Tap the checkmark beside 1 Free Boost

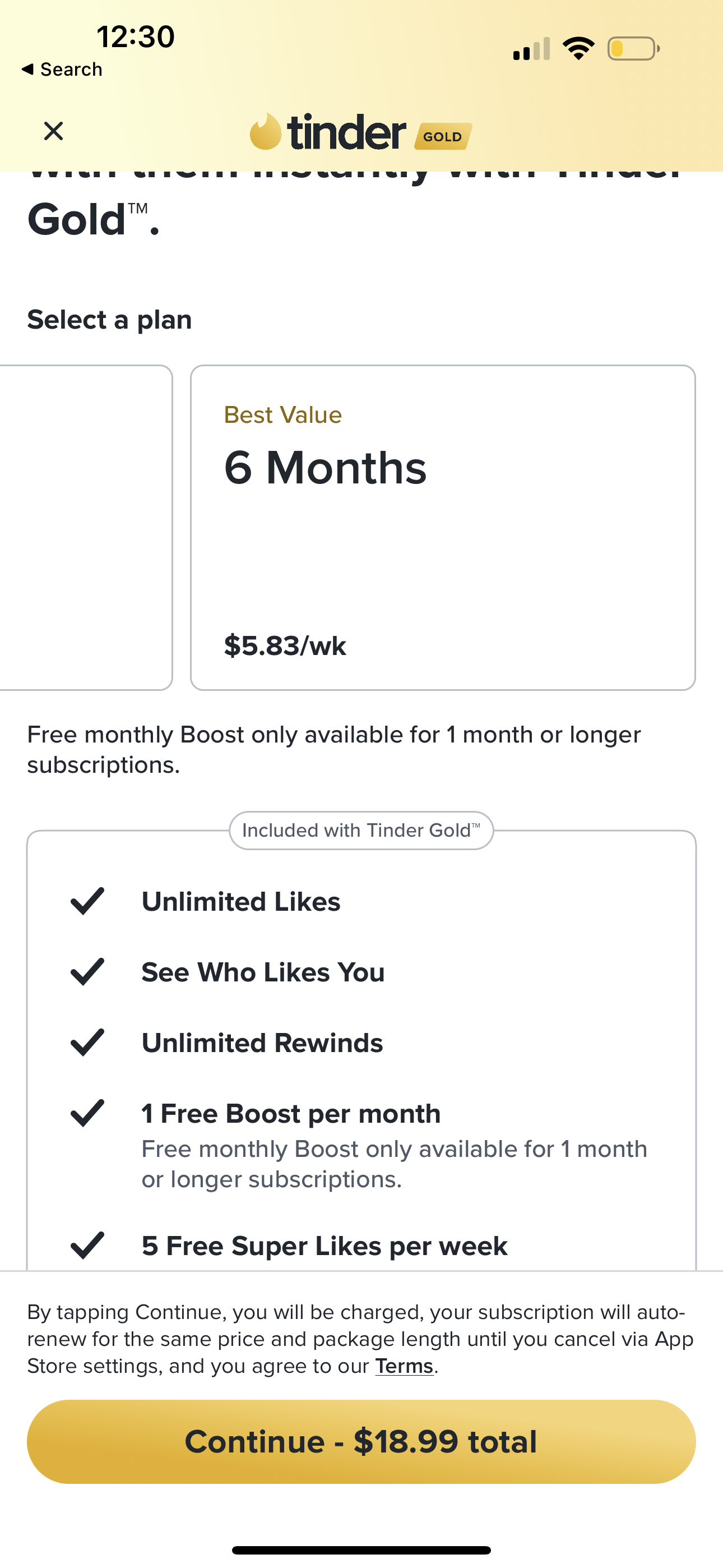(87, 1113)
